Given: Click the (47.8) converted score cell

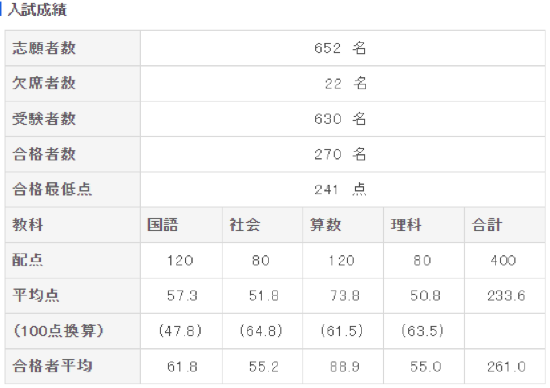Looking at the screenshot, I should pos(180,331).
